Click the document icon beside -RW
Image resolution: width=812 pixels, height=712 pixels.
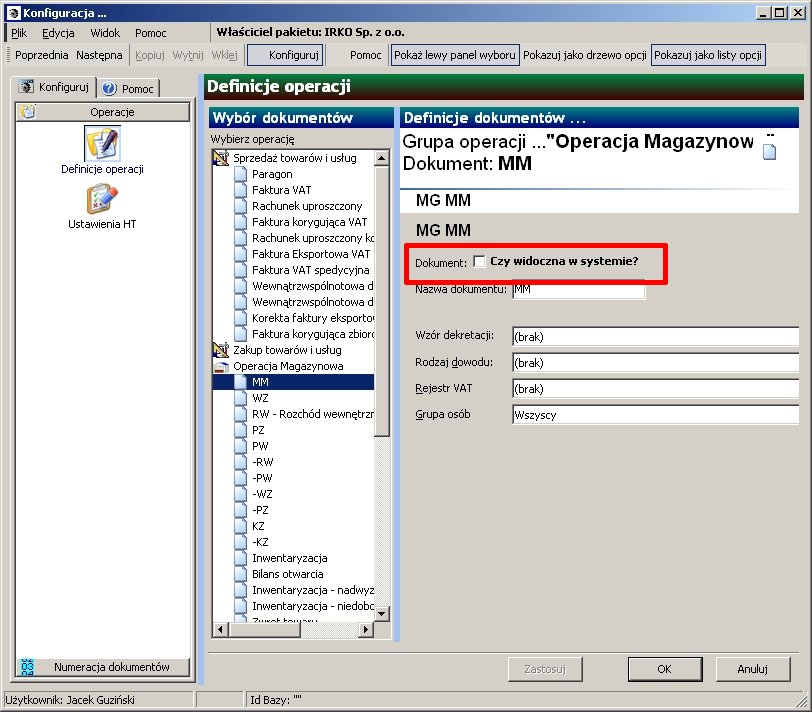click(240, 462)
